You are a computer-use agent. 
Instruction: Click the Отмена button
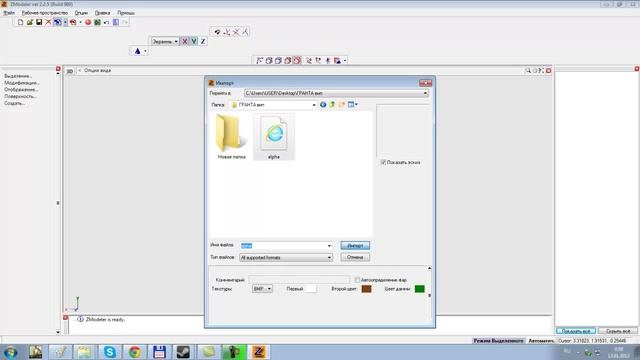click(x=355, y=257)
